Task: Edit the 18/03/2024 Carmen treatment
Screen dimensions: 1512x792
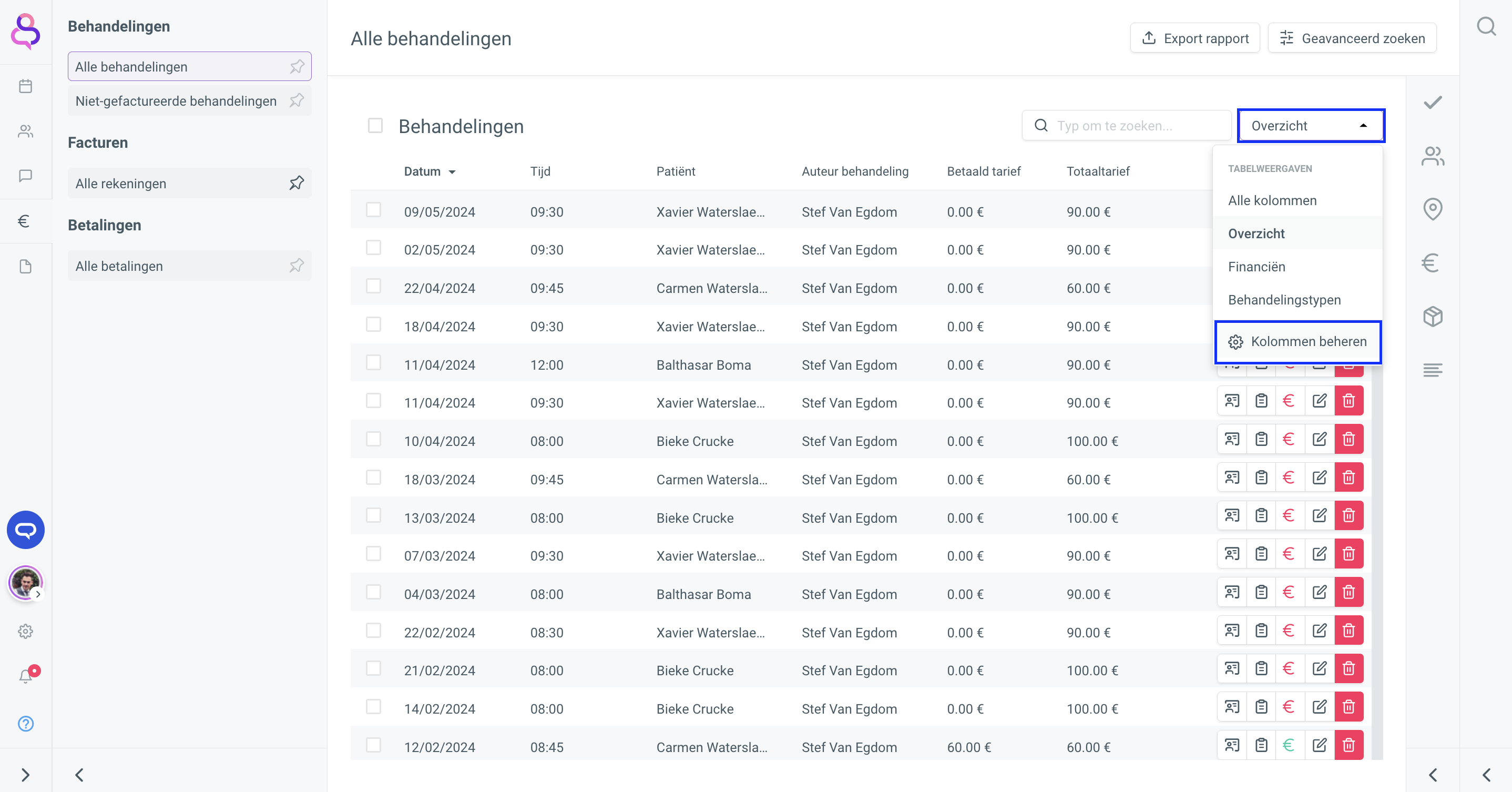Action: tap(1320, 478)
